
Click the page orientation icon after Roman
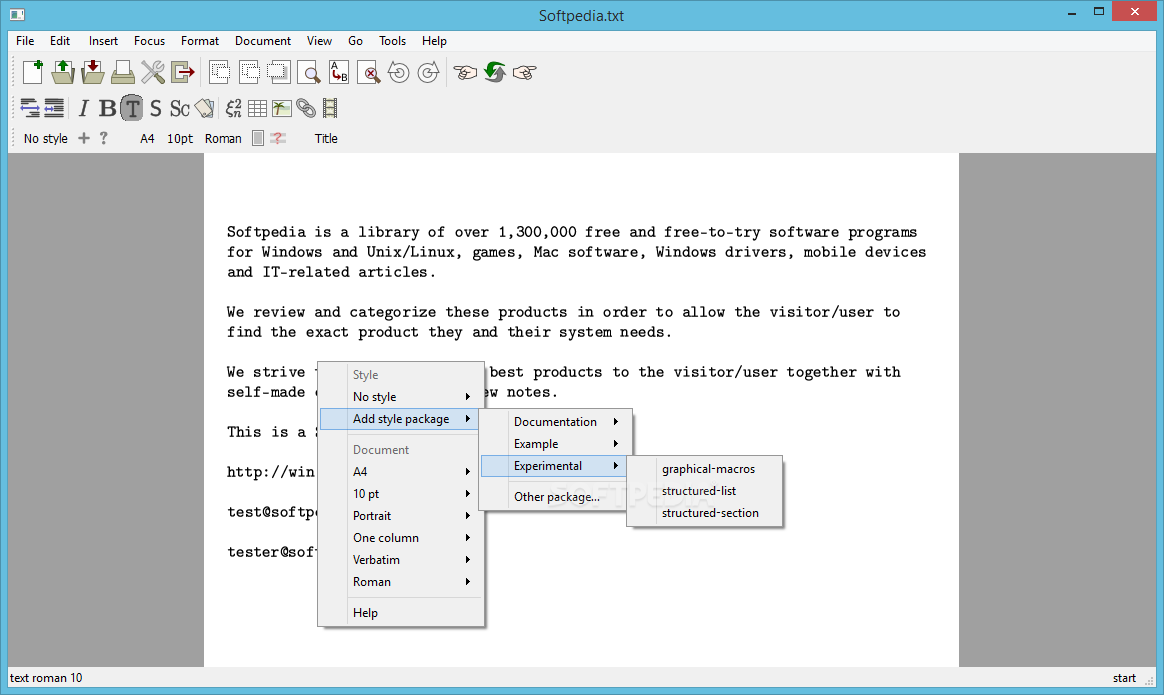258,138
